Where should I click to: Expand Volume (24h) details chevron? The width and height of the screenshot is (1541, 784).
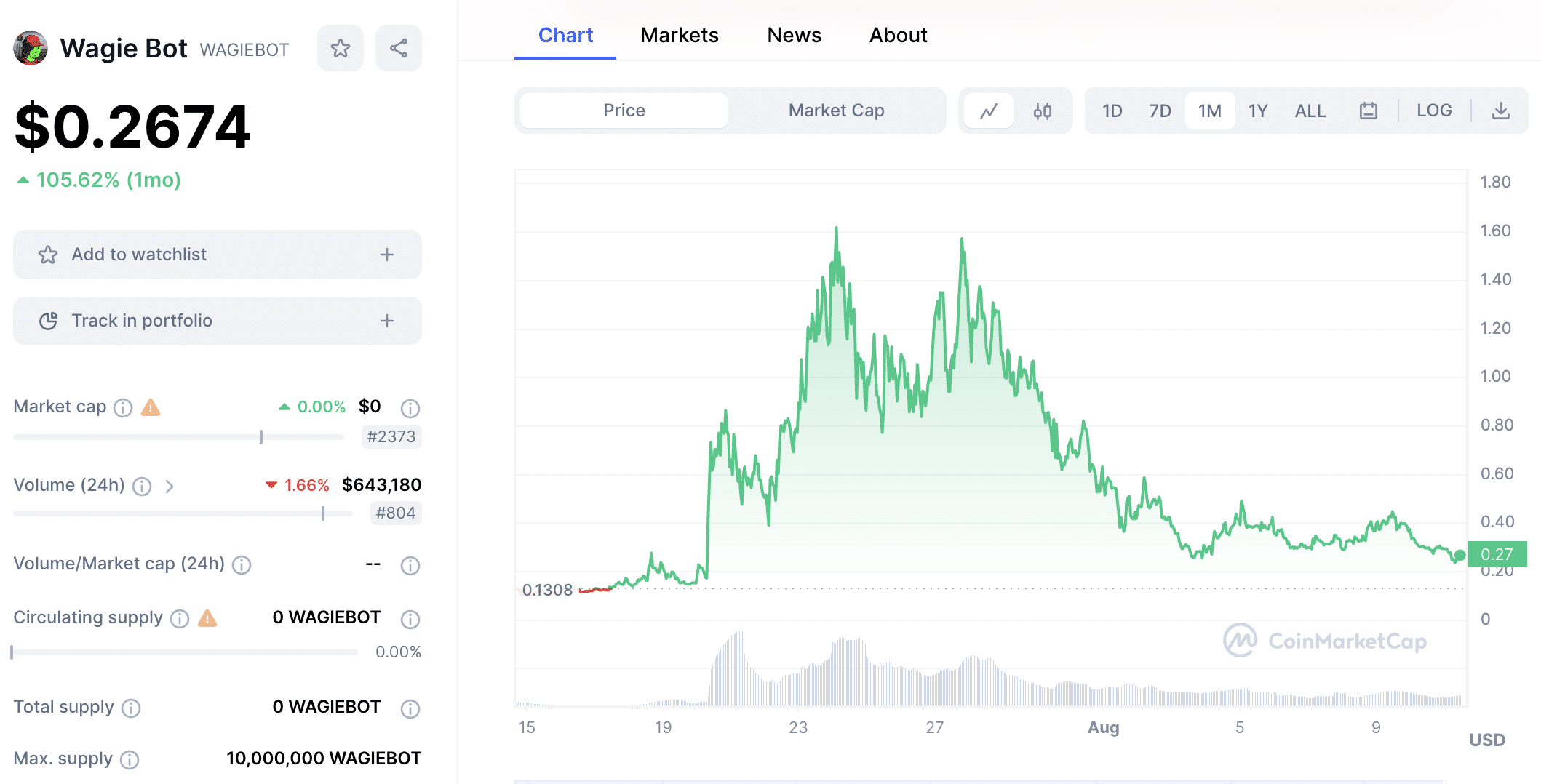(x=169, y=486)
